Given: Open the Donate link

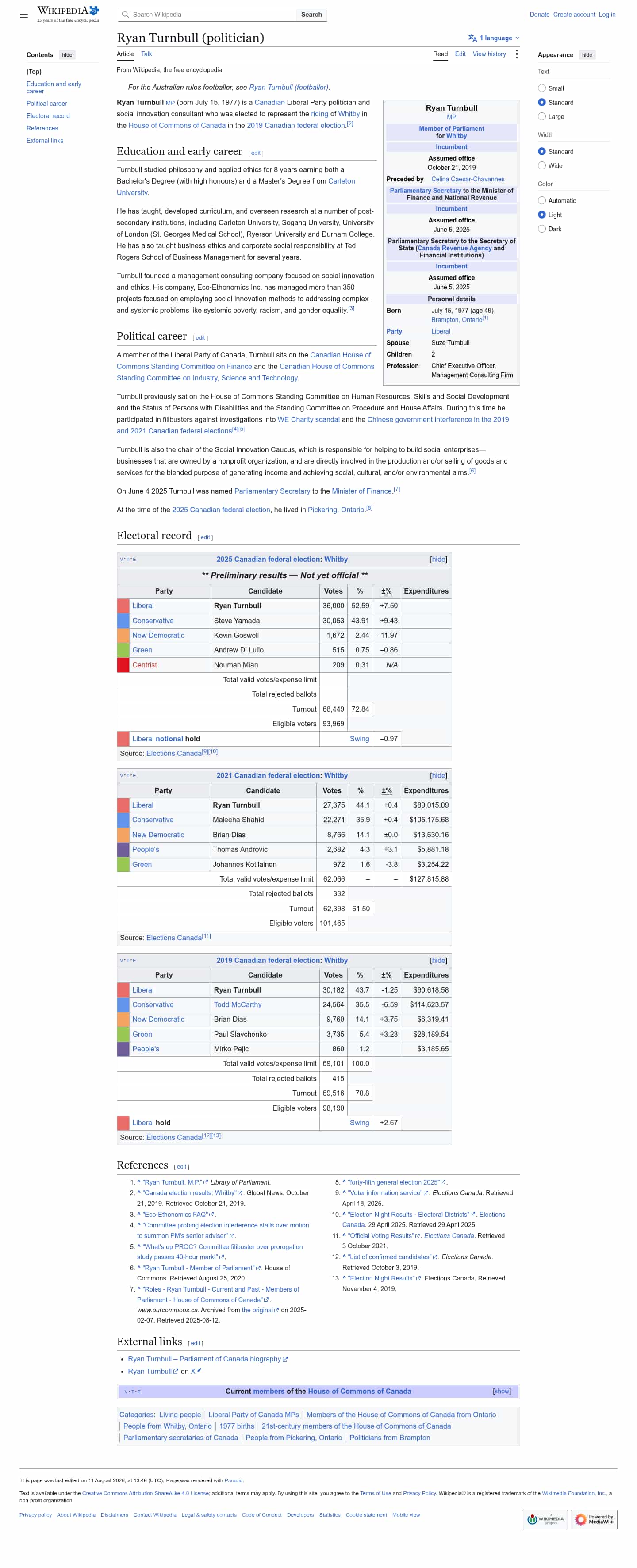Looking at the screenshot, I should 540,15.
